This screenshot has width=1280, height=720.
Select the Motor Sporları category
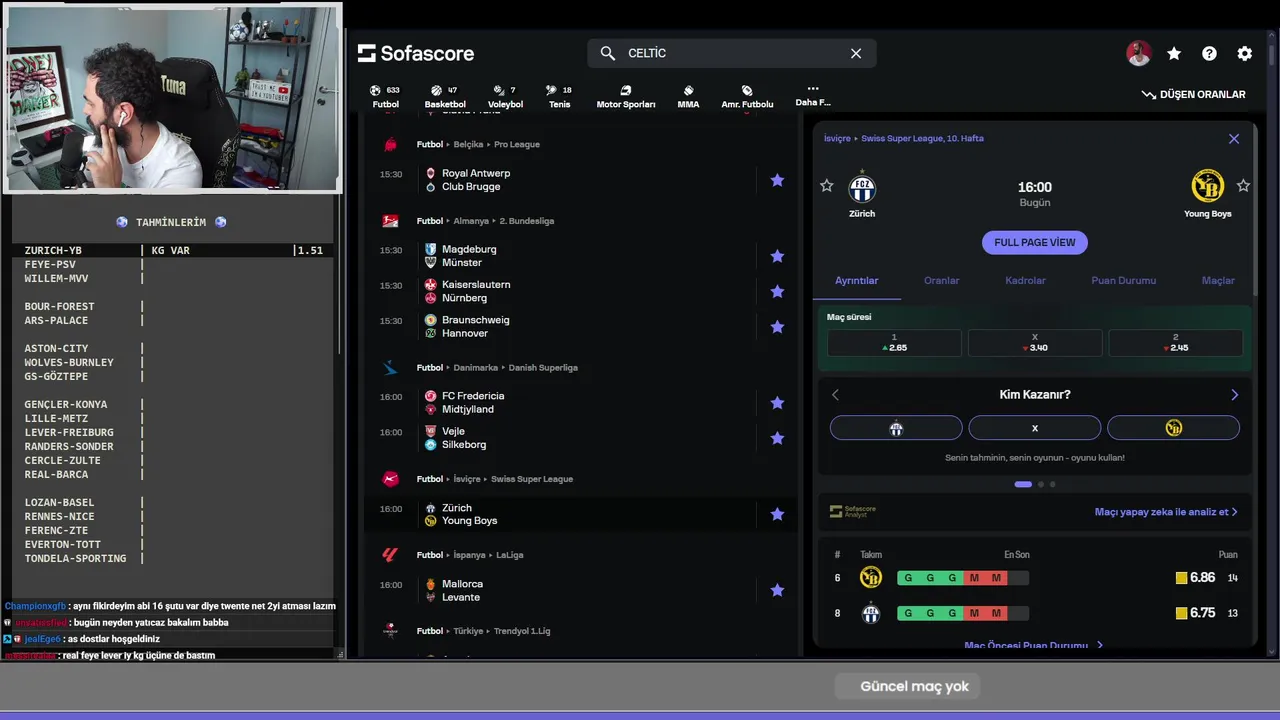tap(626, 96)
